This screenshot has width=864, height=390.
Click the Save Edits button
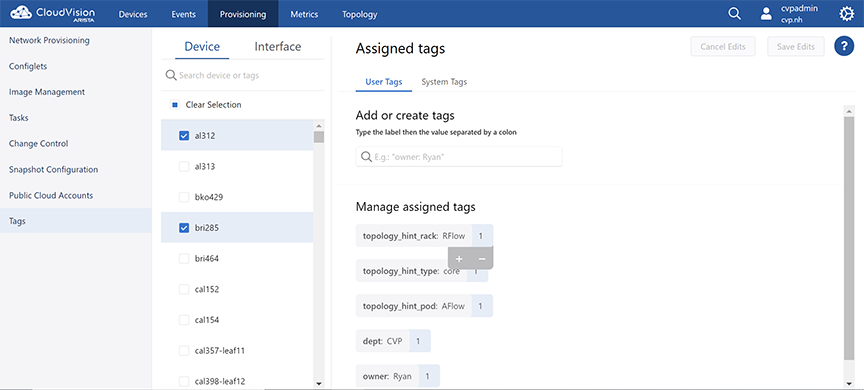[796, 47]
